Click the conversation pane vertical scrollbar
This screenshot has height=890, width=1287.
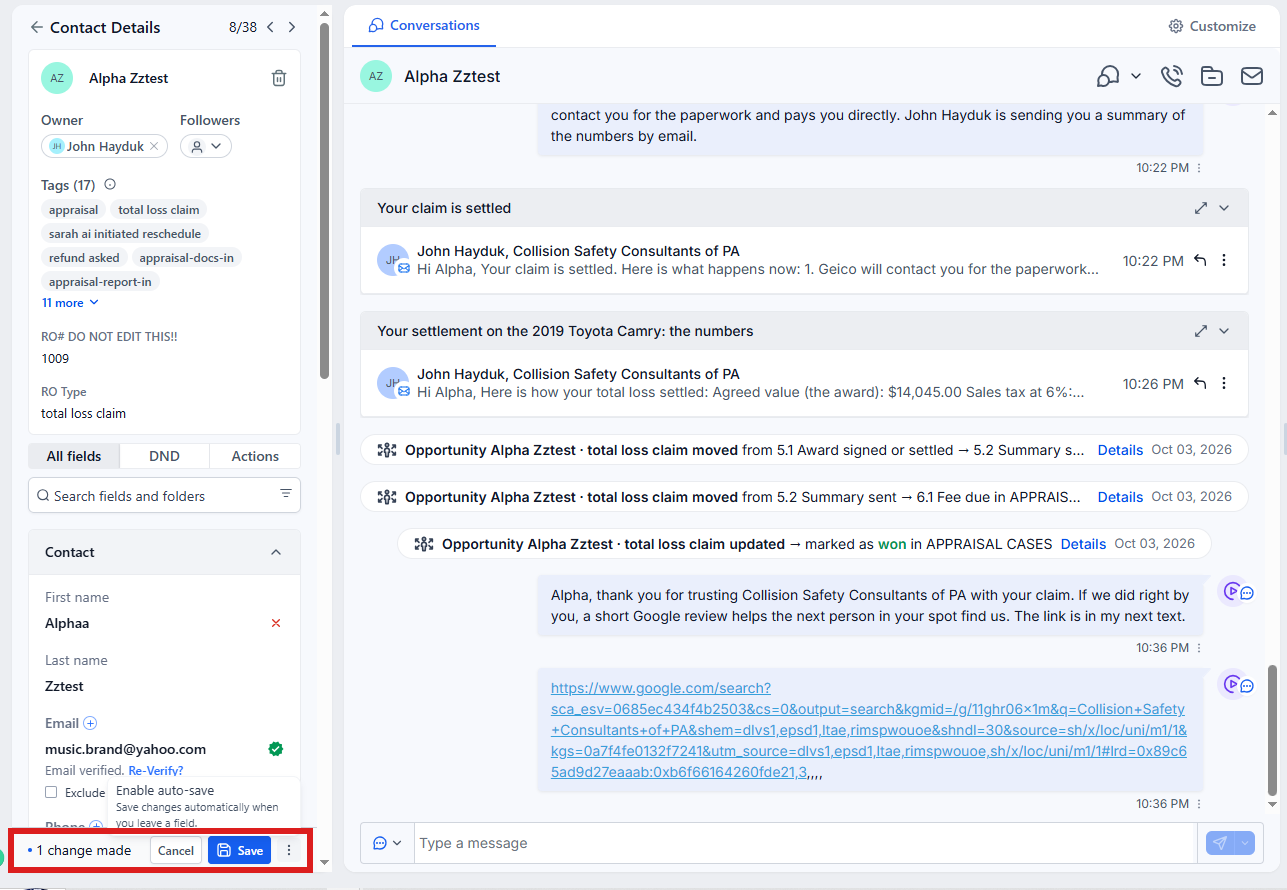coord(1273,730)
